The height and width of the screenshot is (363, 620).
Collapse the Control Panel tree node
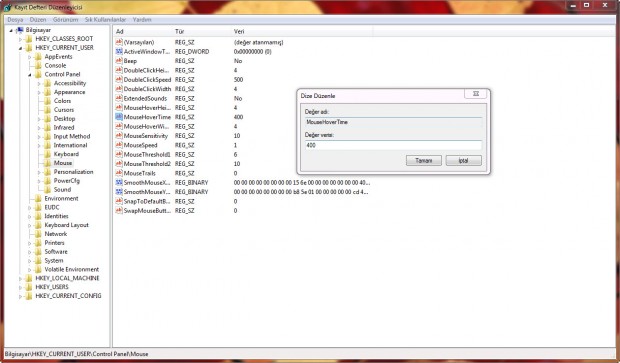point(30,75)
